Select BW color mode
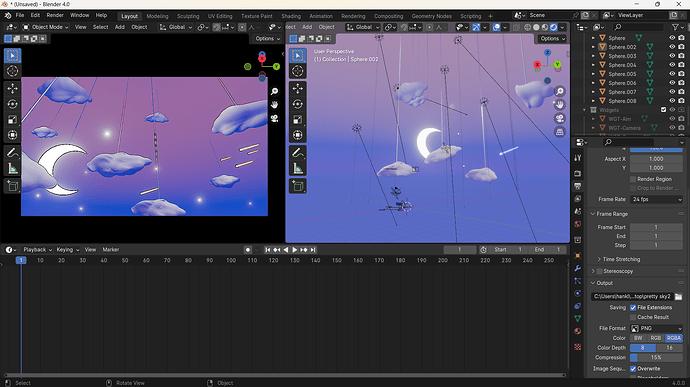Screen dimensions: 690x387 click(x=639, y=338)
